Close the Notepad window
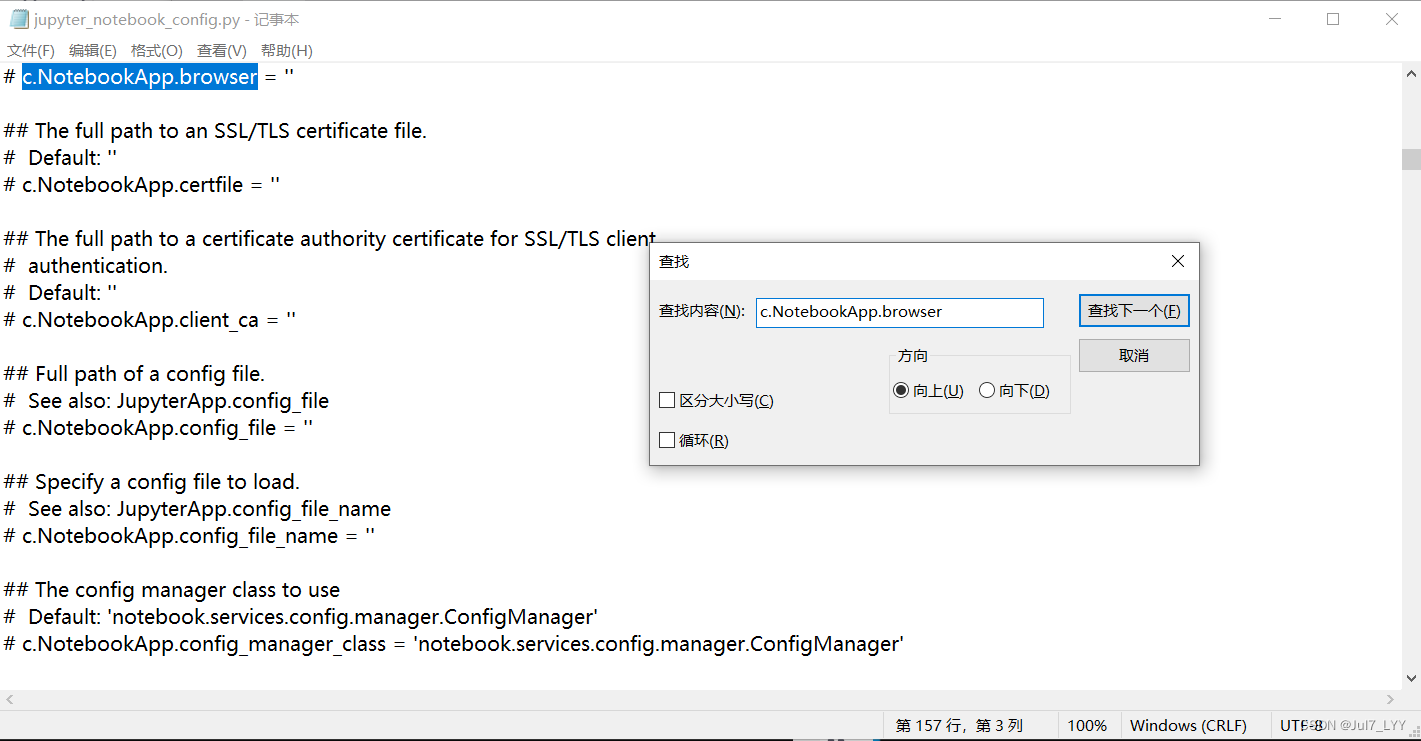The image size is (1421, 741). [1392, 19]
